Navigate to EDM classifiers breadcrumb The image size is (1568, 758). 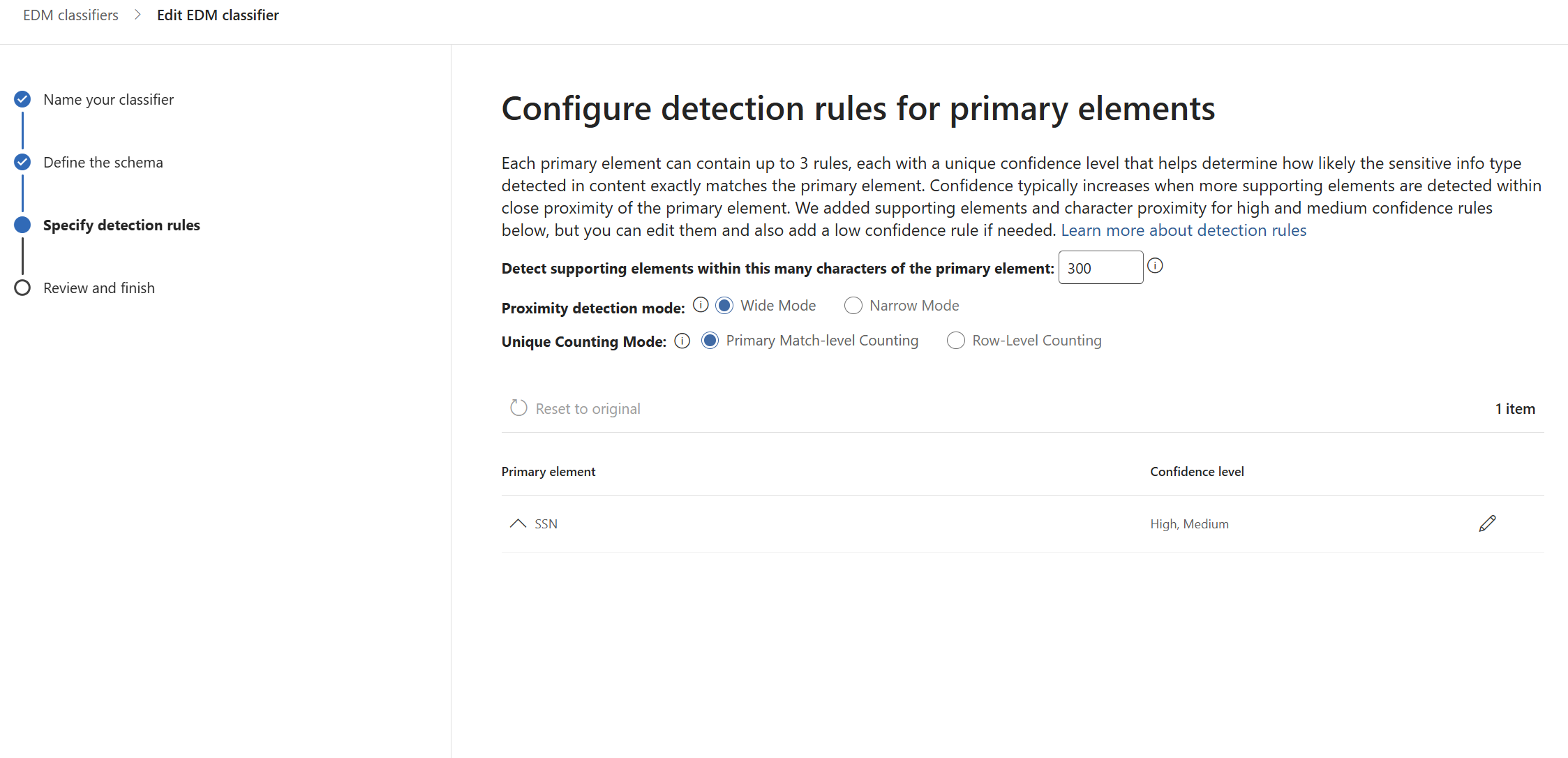click(x=70, y=15)
